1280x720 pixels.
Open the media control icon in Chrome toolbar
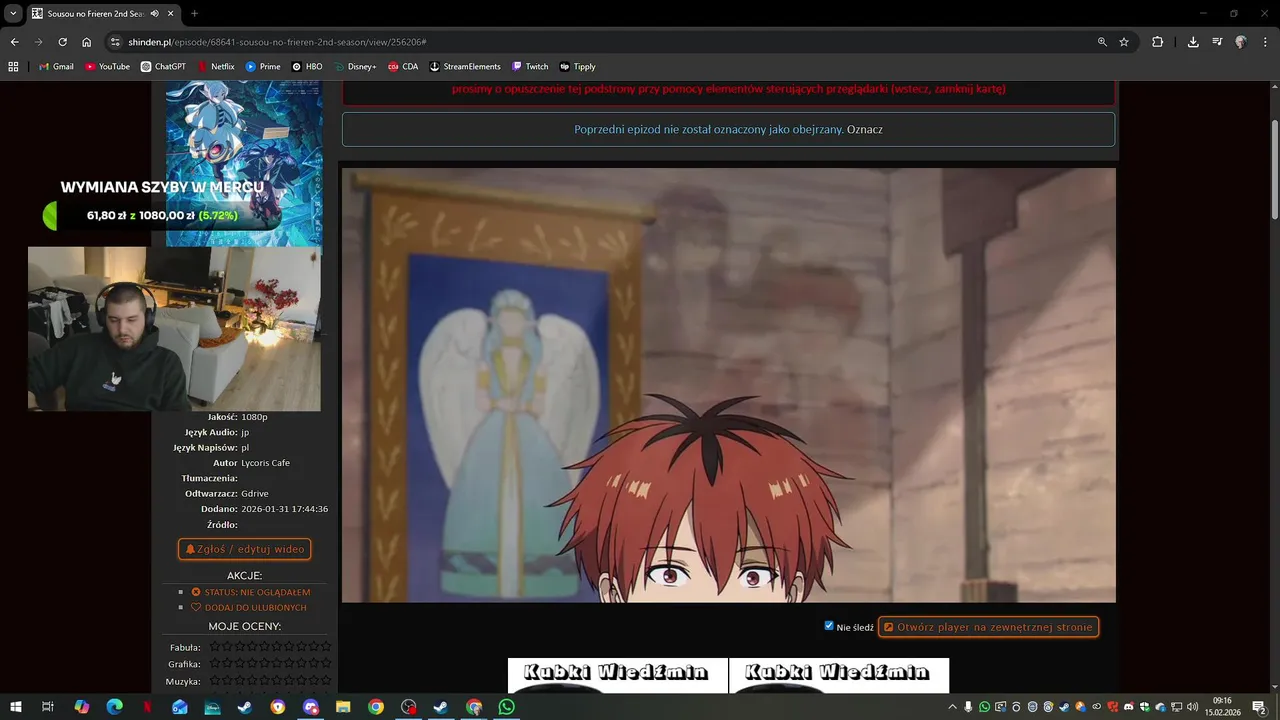pos(1217,42)
